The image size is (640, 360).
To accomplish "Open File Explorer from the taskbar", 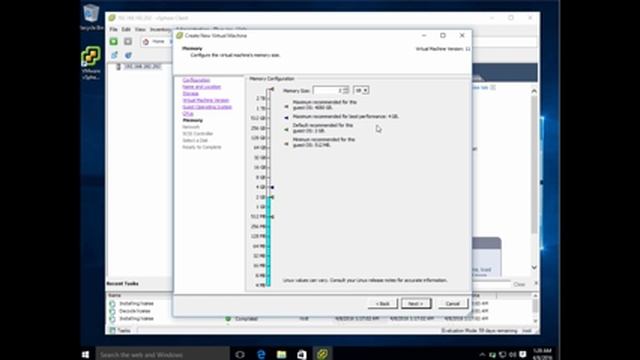I will click(x=282, y=354).
